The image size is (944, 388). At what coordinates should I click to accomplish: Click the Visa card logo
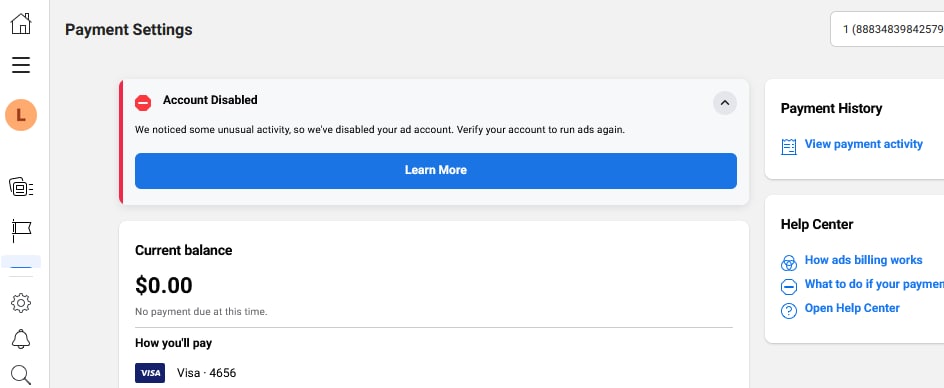[150, 373]
